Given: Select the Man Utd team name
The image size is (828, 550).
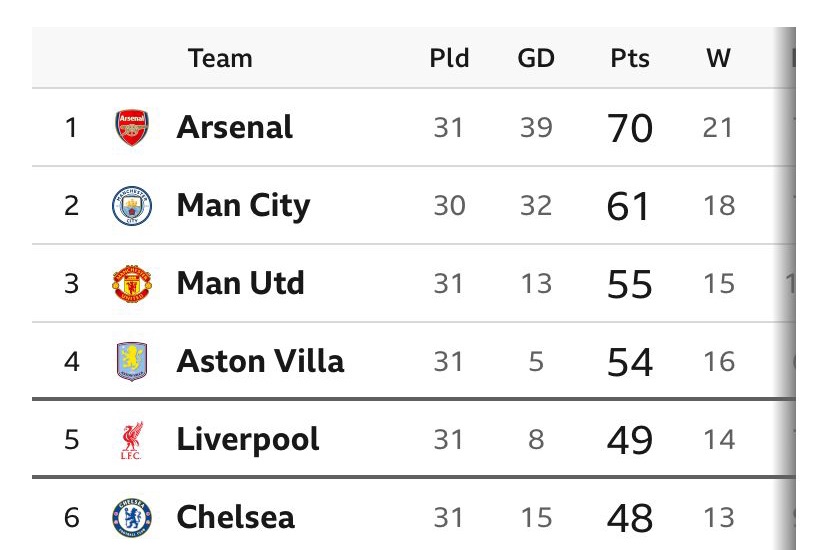Looking at the screenshot, I should tap(240, 284).
